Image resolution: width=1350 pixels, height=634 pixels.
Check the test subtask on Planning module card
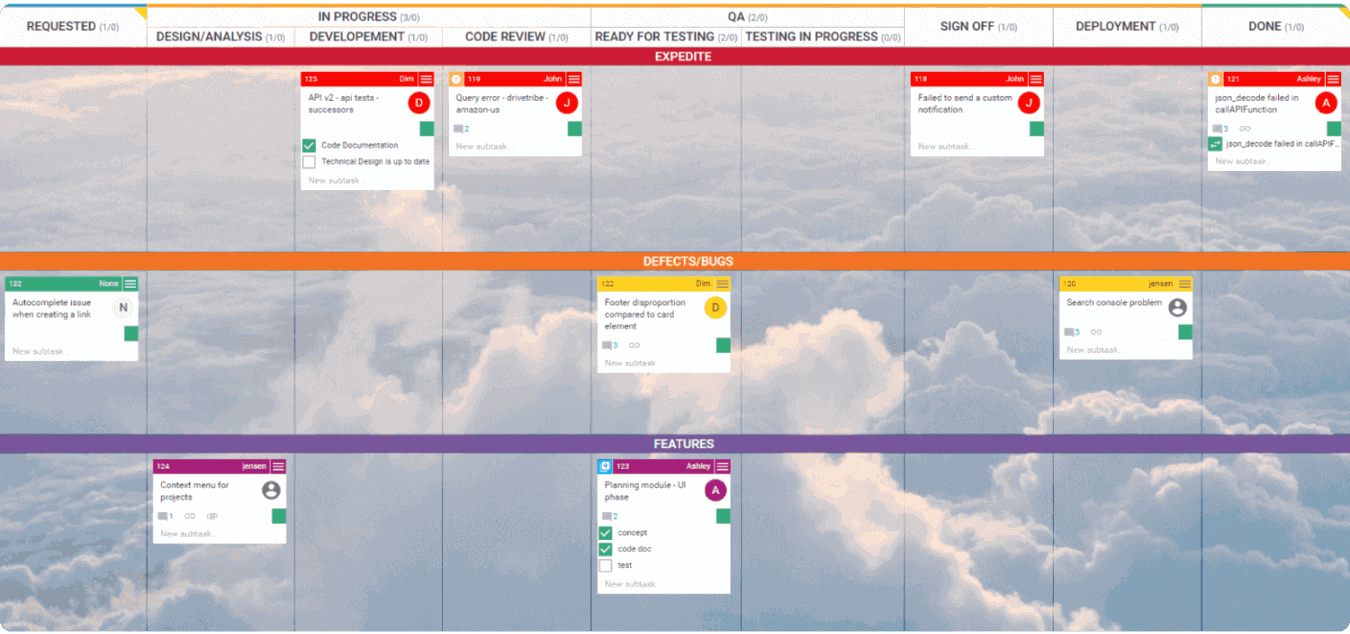point(605,565)
